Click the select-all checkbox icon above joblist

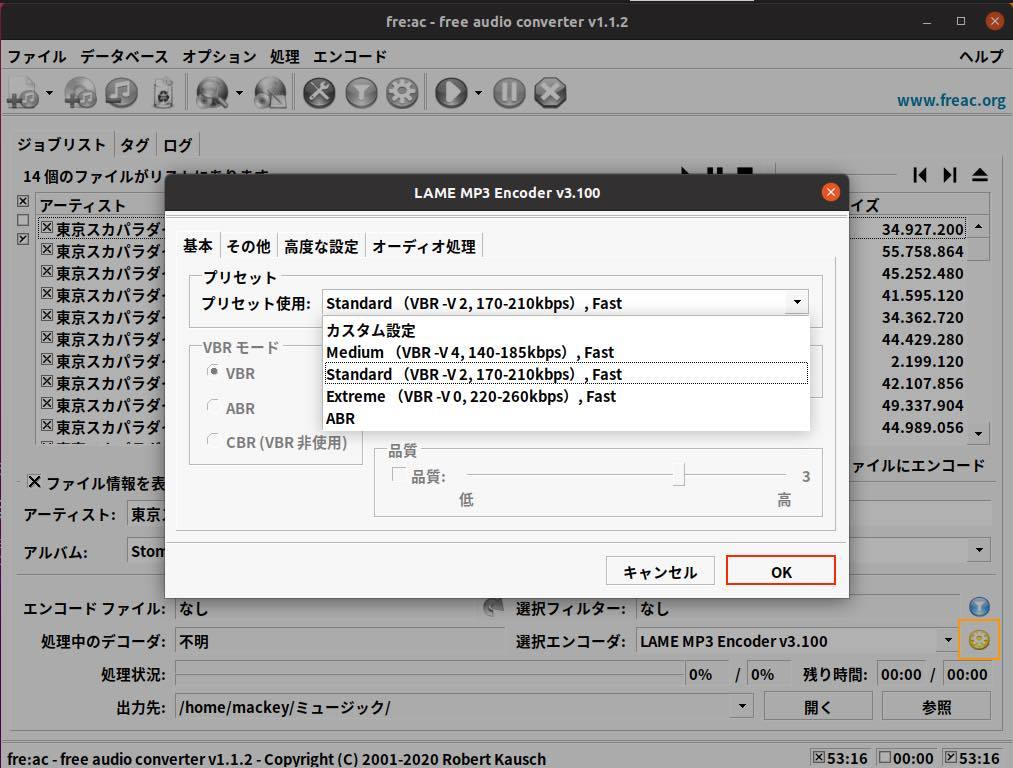click(x=23, y=201)
